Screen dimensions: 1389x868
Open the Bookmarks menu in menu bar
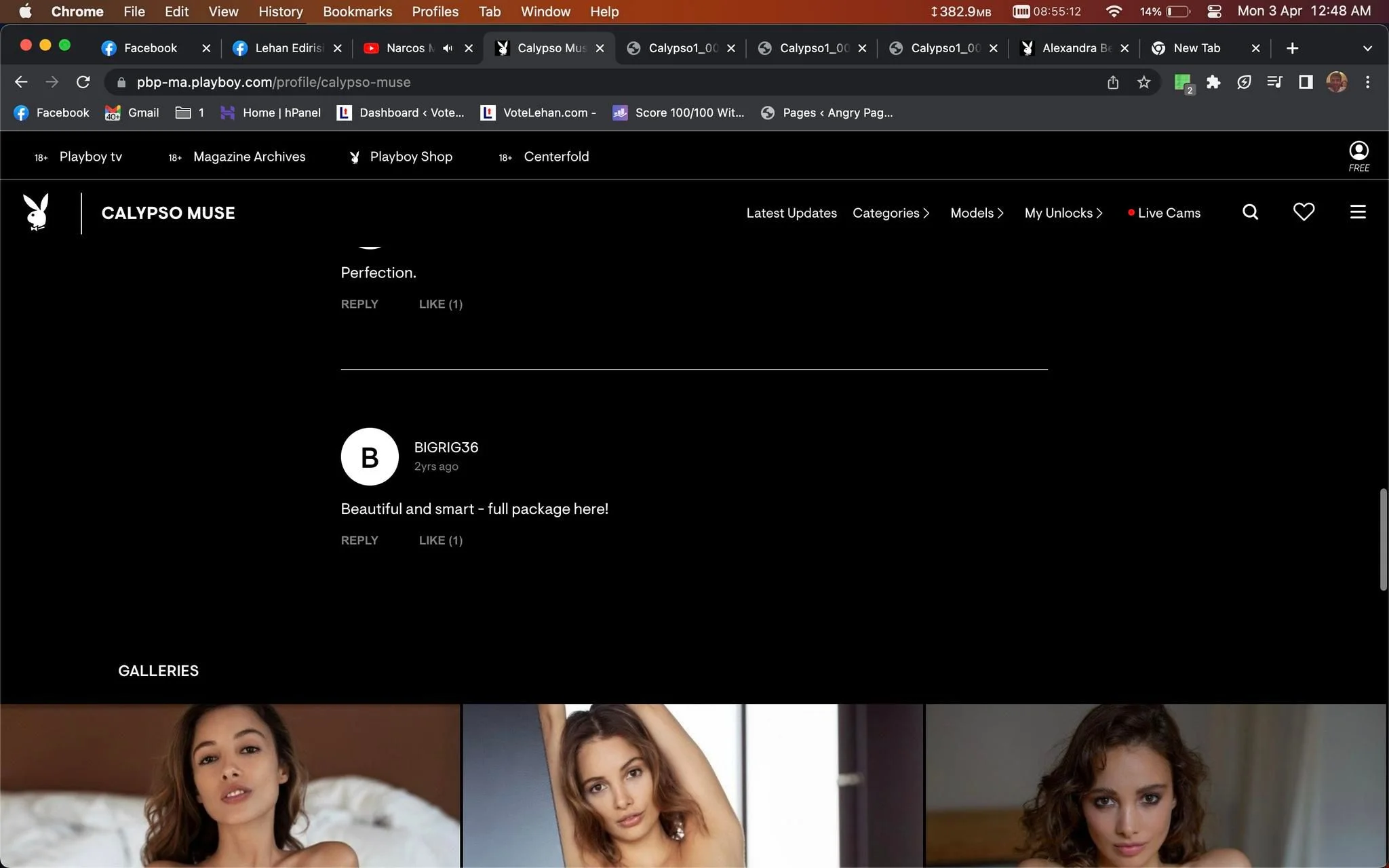click(x=357, y=12)
